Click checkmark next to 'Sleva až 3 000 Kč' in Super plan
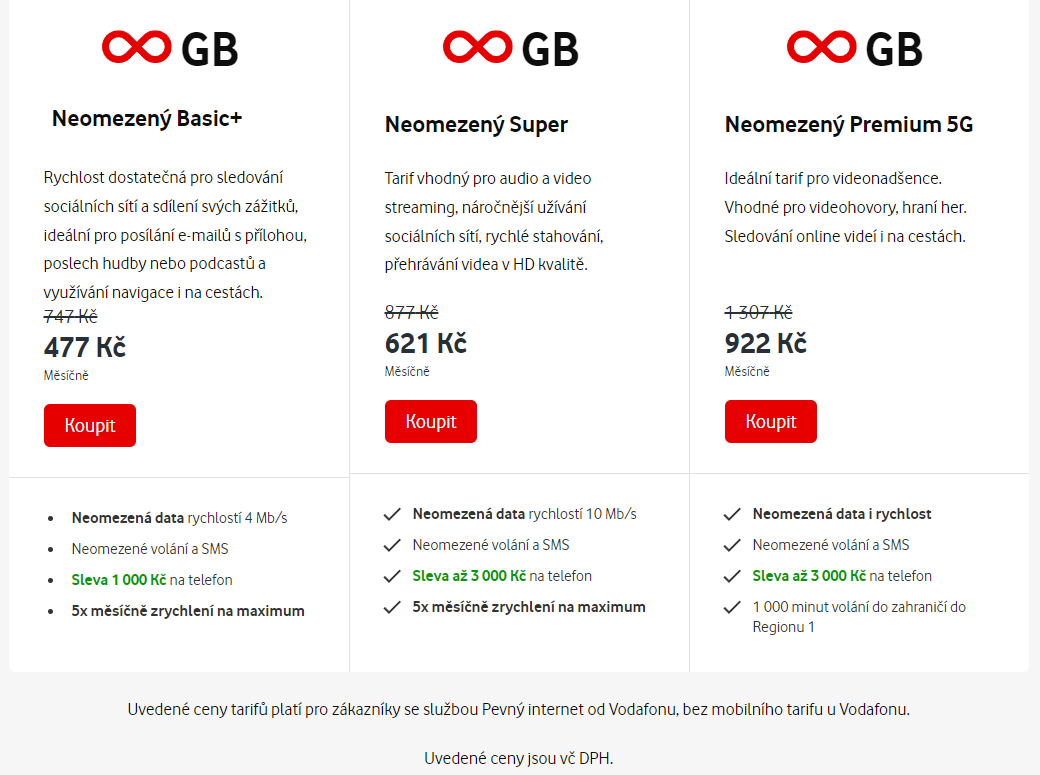1040x775 pixels. [392, 576]
